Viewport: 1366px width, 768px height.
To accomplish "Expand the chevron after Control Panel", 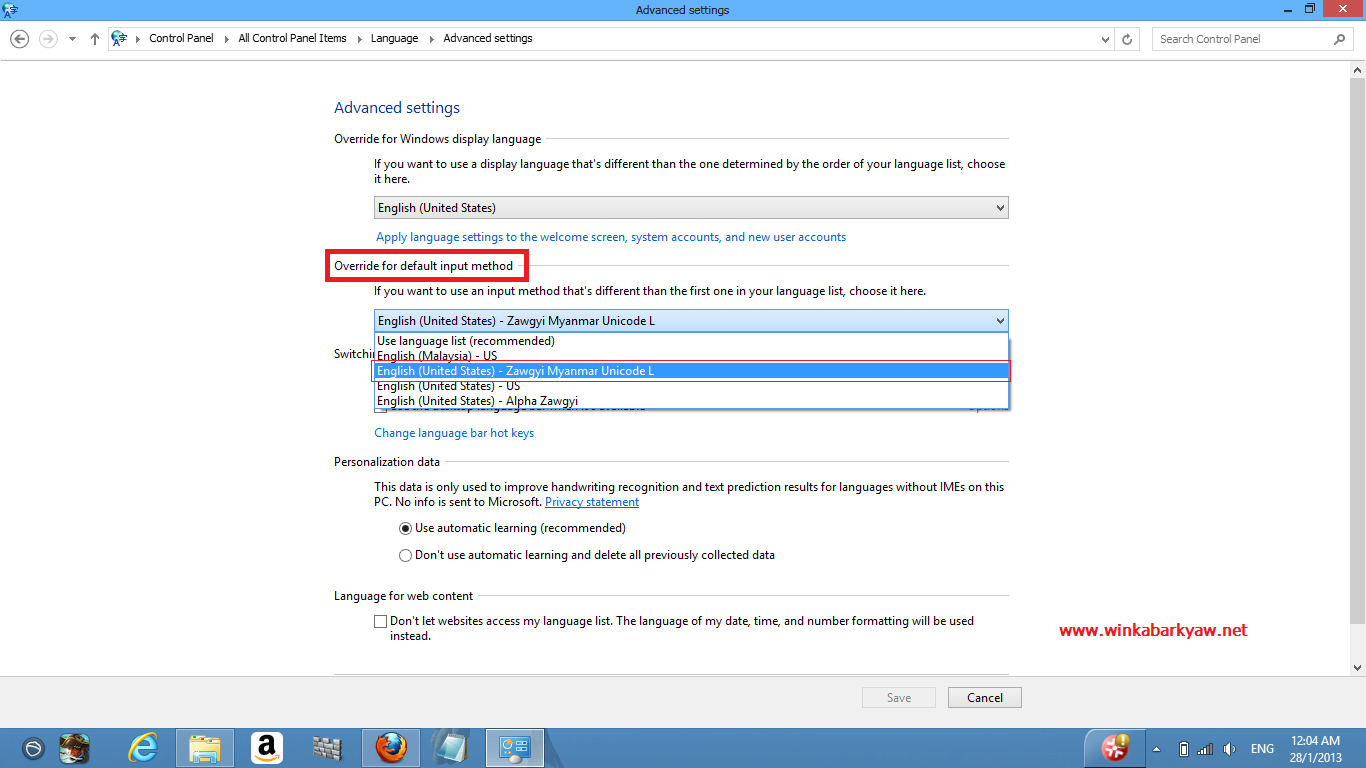I will coord(226,39).
